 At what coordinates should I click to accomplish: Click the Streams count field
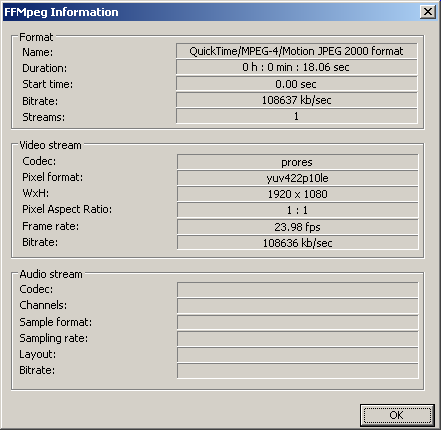click(x=297, y=116)
